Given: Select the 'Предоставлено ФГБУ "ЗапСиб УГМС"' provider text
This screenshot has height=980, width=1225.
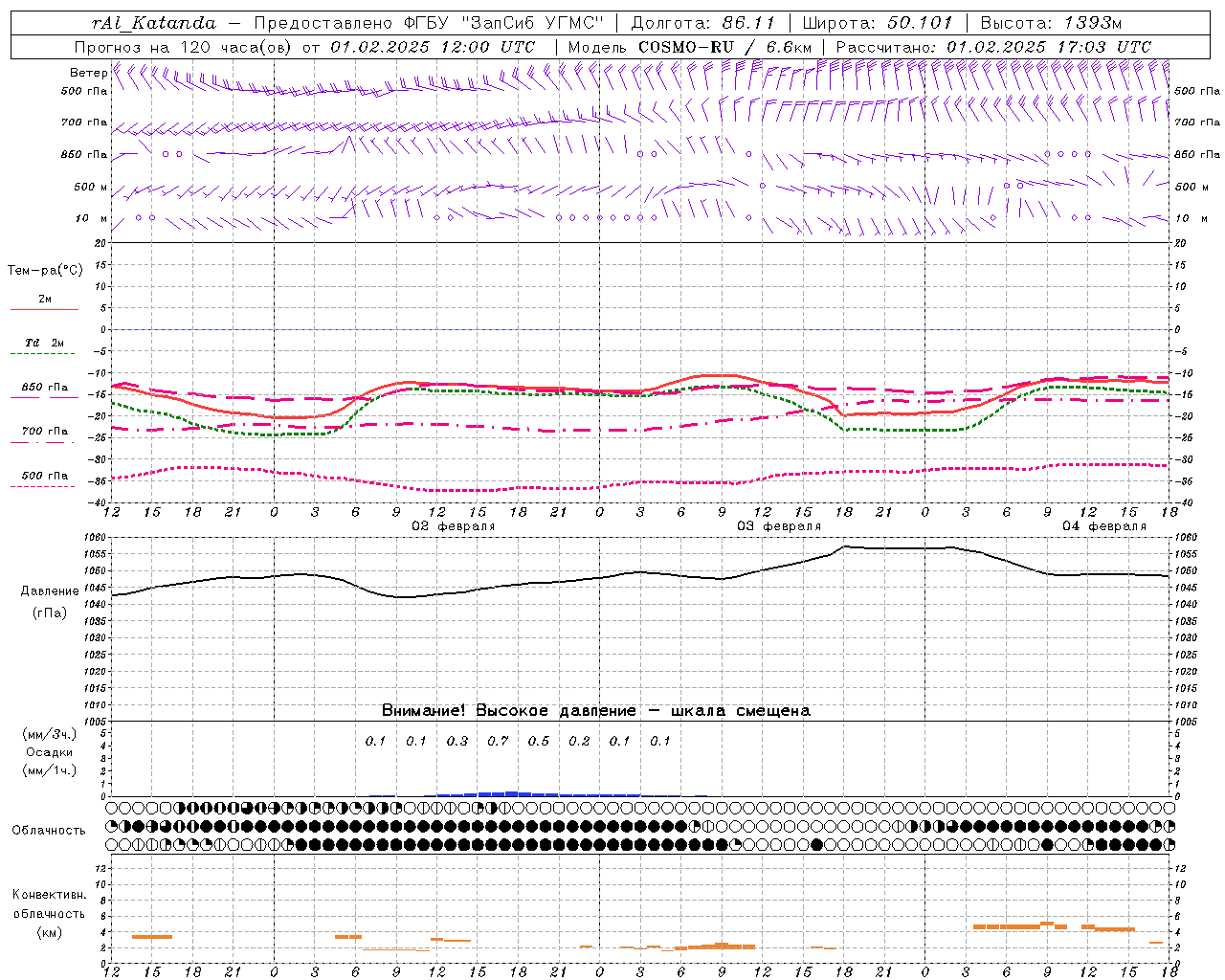Looking at the screenshot, I should pyautogui.click(x=429, y=23).
